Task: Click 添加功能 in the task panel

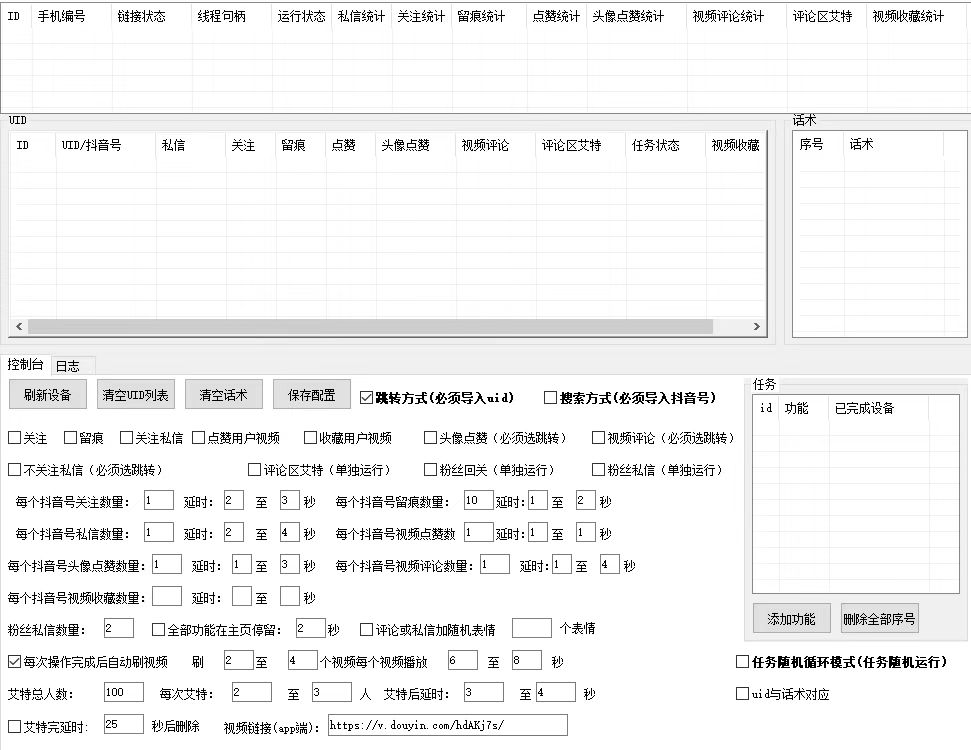Action: [790, 618]
